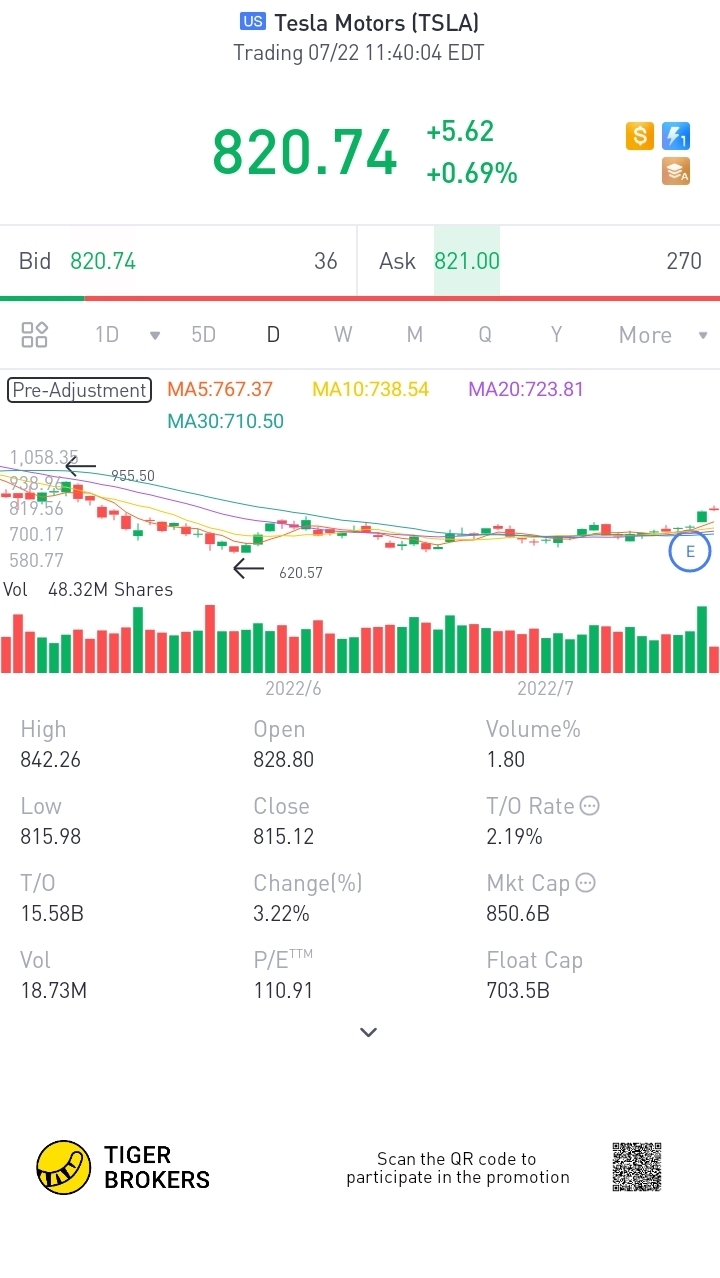Viewport: 720px width, 1278px height.
Task: Tap the Bid price 820.74
Action: tap(103, 262)
